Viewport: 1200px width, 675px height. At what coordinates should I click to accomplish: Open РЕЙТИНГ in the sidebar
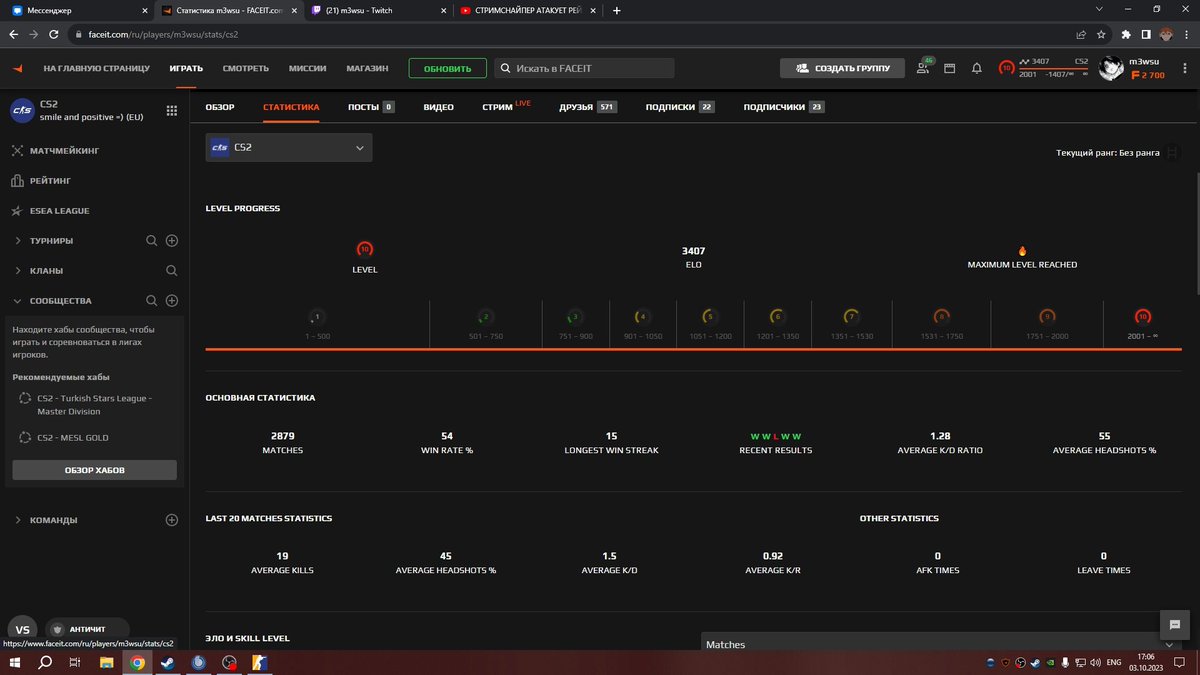[50, 181]
